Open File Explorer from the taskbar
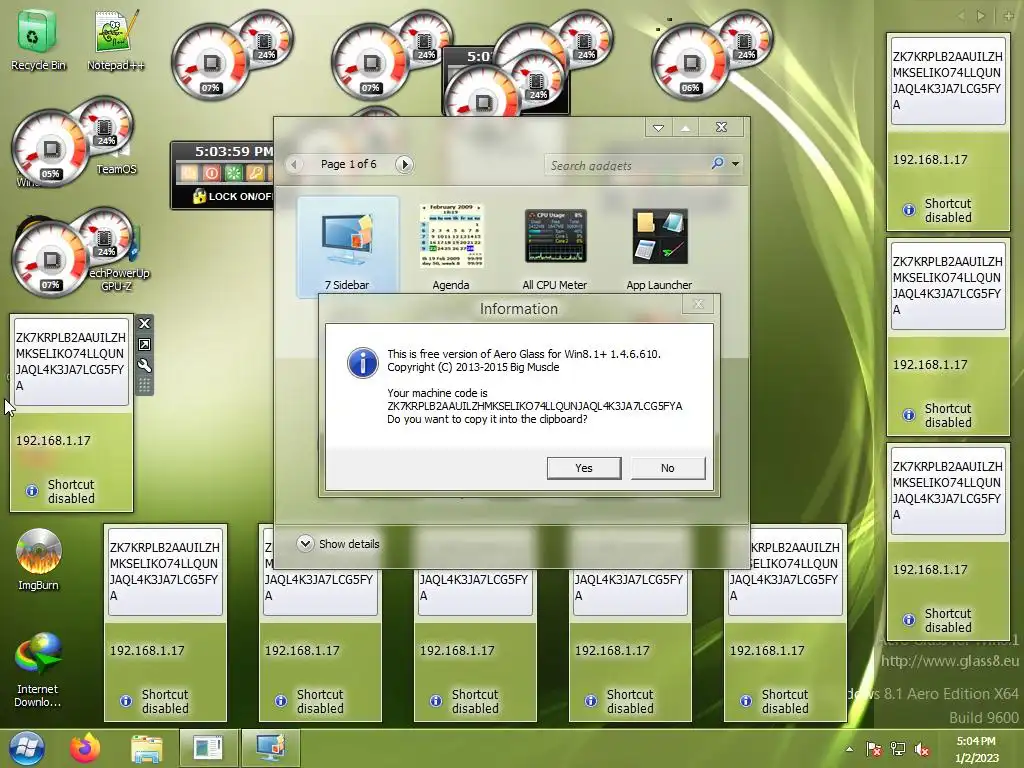Image resolution: width=1024 pixels, height=768 pixels. coord(146,748)
